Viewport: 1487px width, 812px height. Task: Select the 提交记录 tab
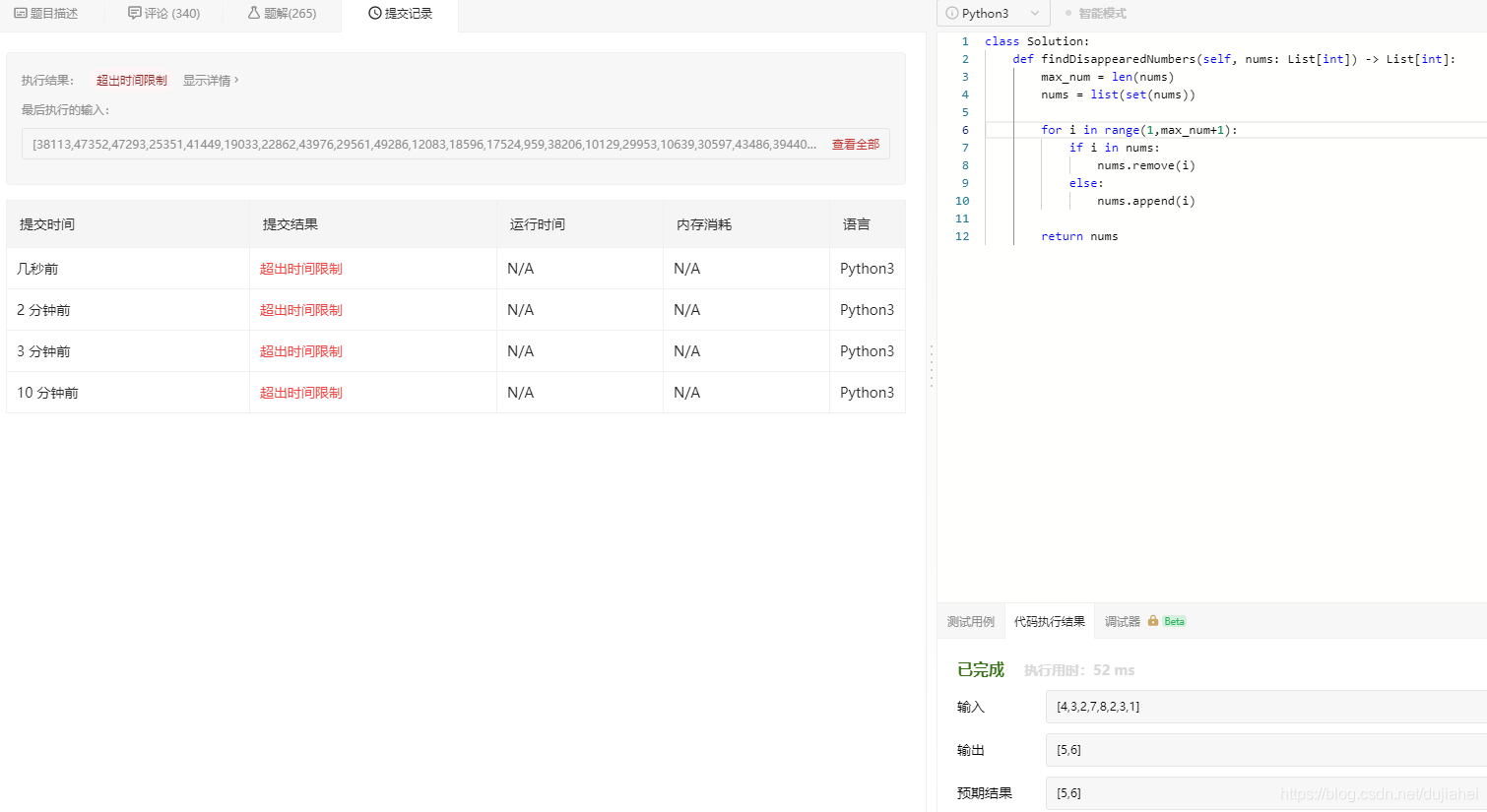click(400, 14)
